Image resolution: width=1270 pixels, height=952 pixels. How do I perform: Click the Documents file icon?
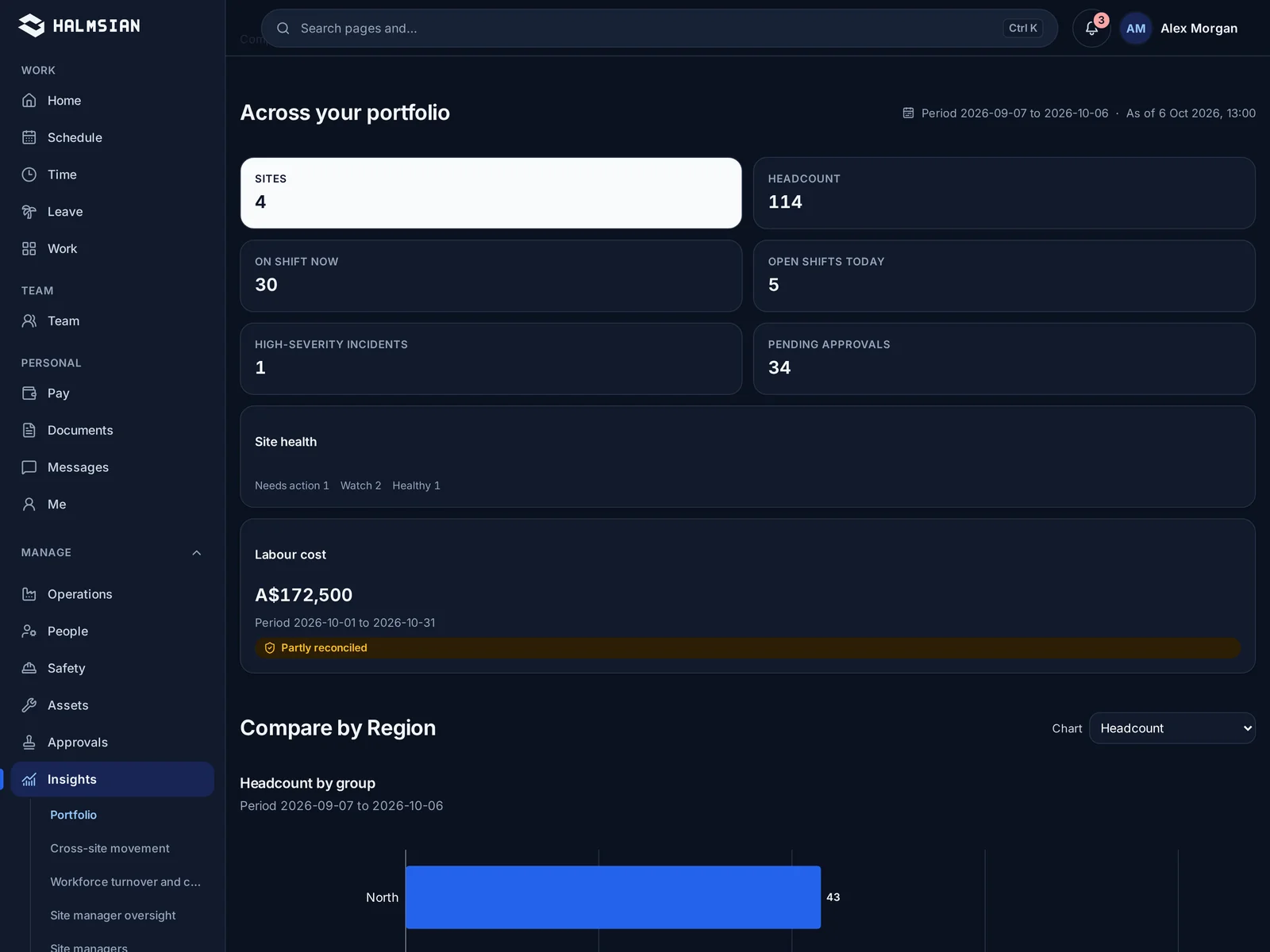29,430
